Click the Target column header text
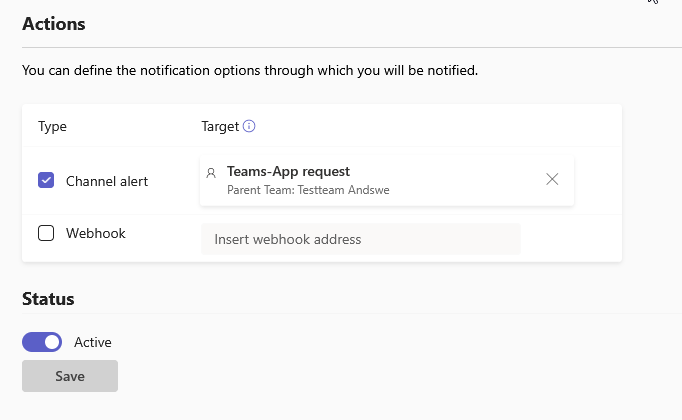 220,127
